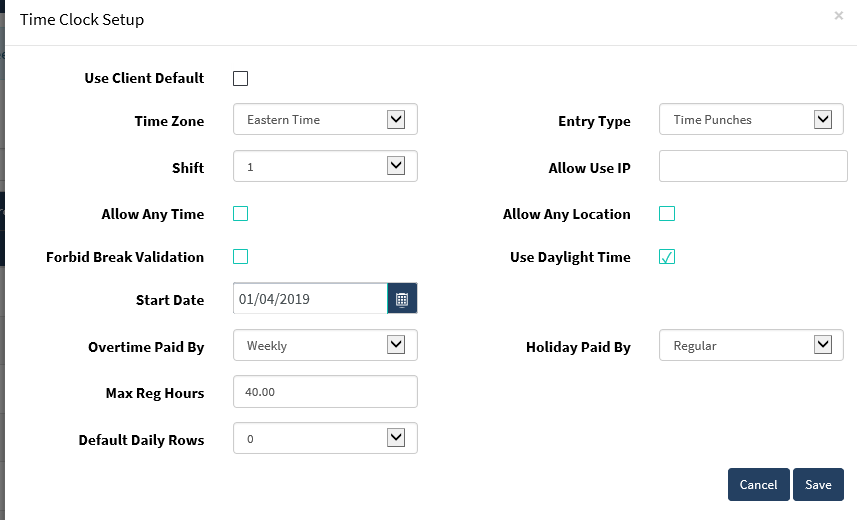This screenshot has width=857, height=520.
Task: Enable the Allow Any Time checkbox
Action: pos(240,213)
